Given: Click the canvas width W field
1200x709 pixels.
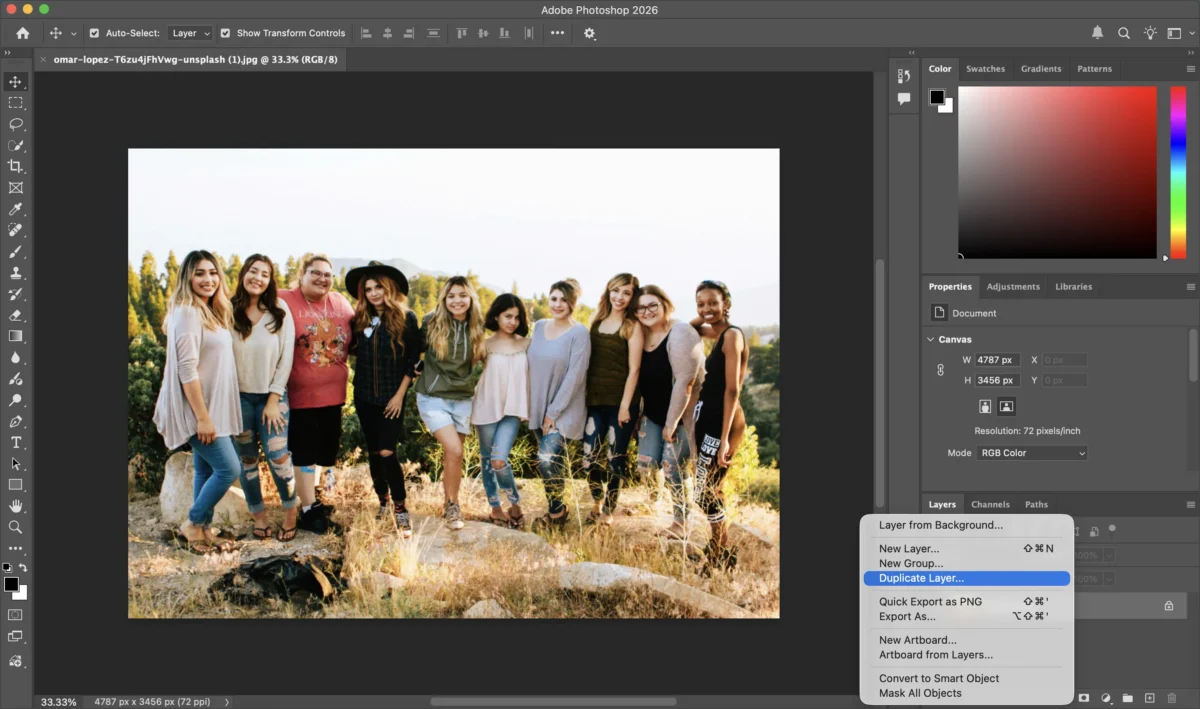Looking at the screenshot, I should [997, 360].
